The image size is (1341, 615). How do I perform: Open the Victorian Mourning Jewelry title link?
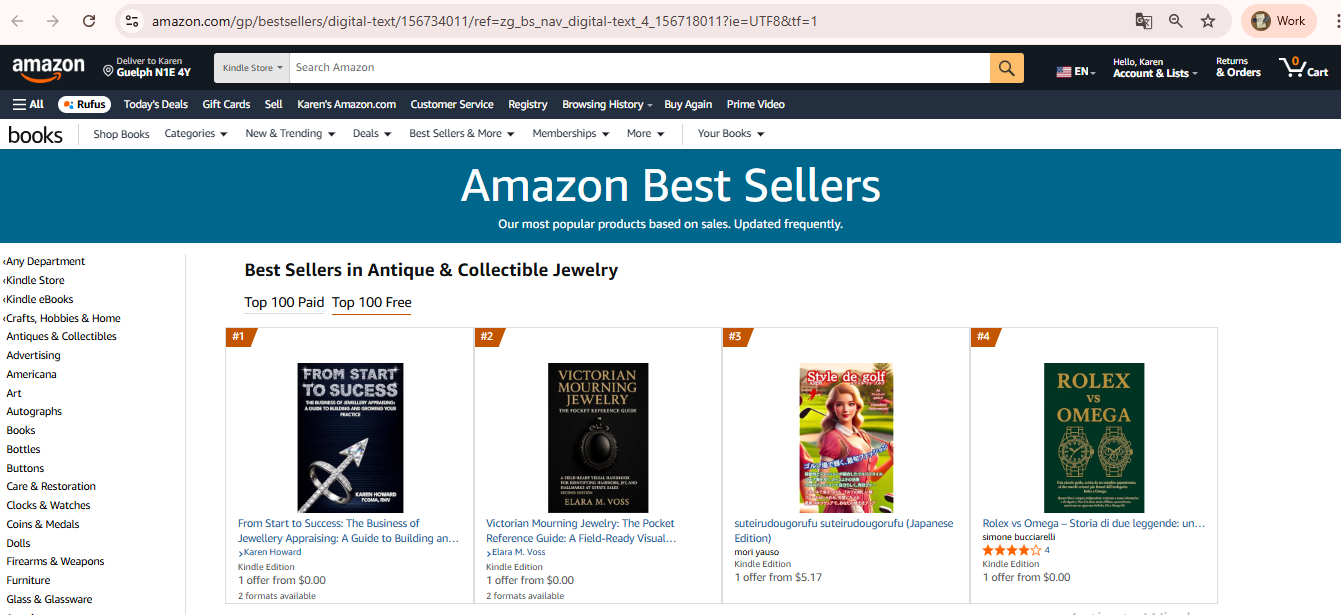[580, 530]
